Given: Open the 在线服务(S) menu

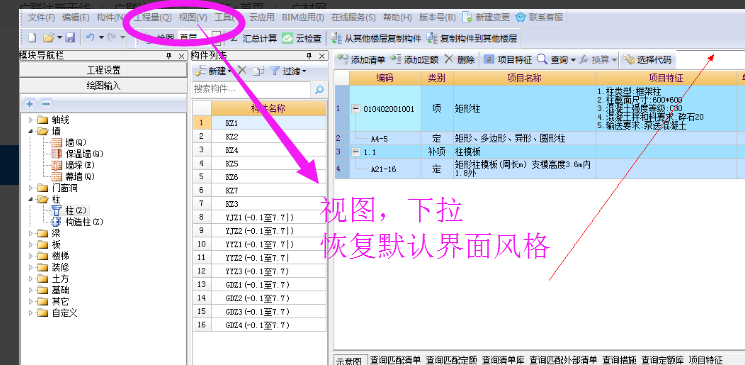Looking at the screenshot, I should pos(353,18).
